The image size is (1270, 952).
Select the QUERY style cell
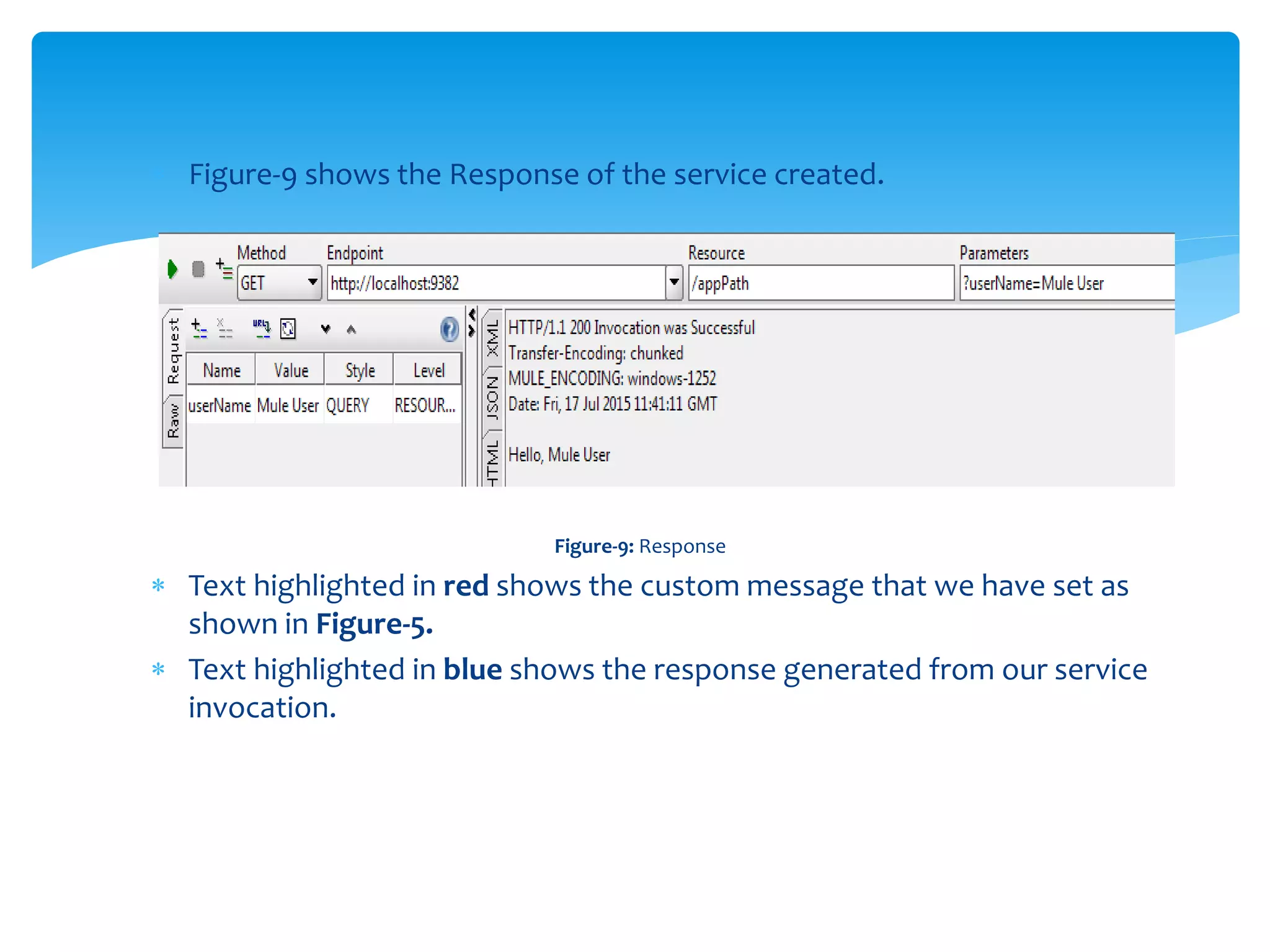click(x=358, y=405)
